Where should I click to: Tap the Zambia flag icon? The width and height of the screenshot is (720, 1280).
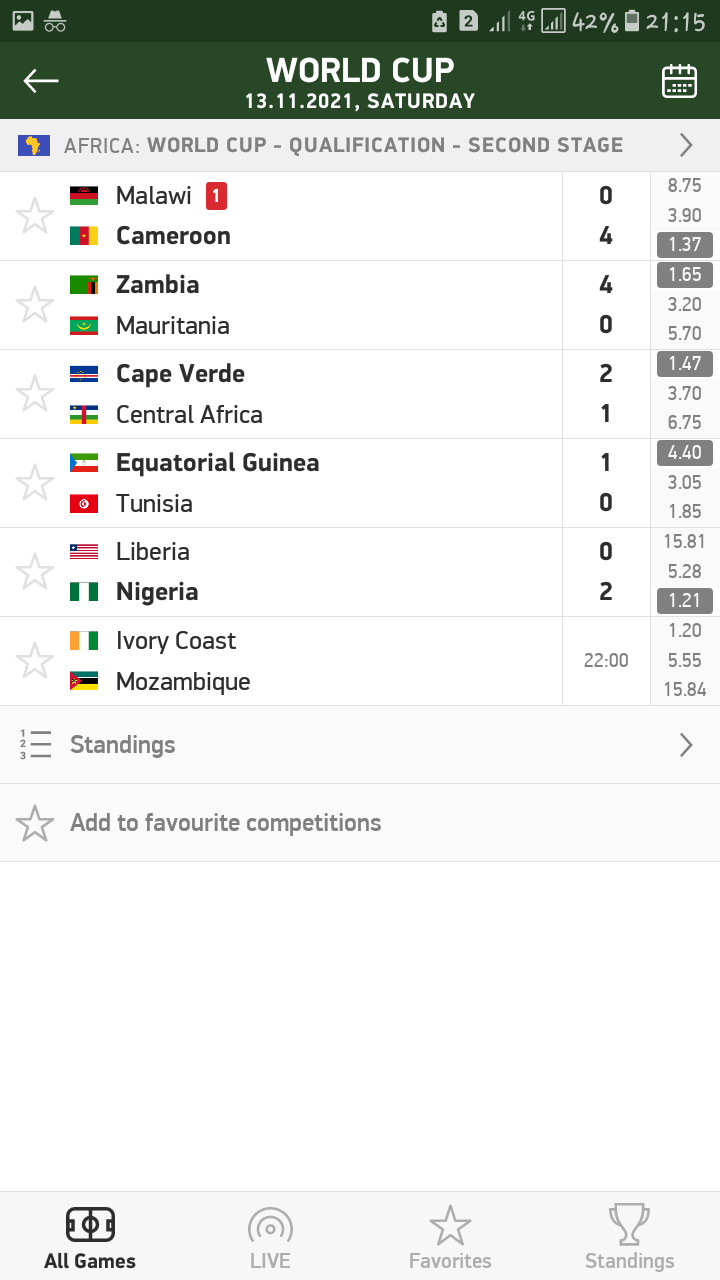[84, 285]
